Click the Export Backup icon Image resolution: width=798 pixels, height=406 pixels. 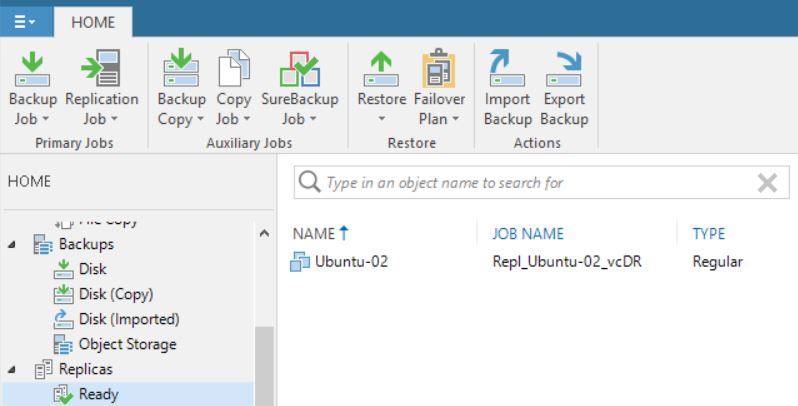tap(563, 69)
